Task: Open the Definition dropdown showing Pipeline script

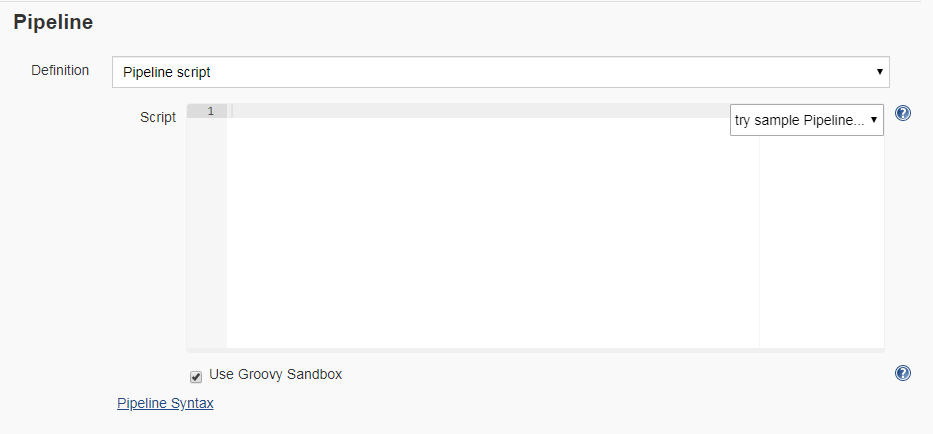Action: 500,72
